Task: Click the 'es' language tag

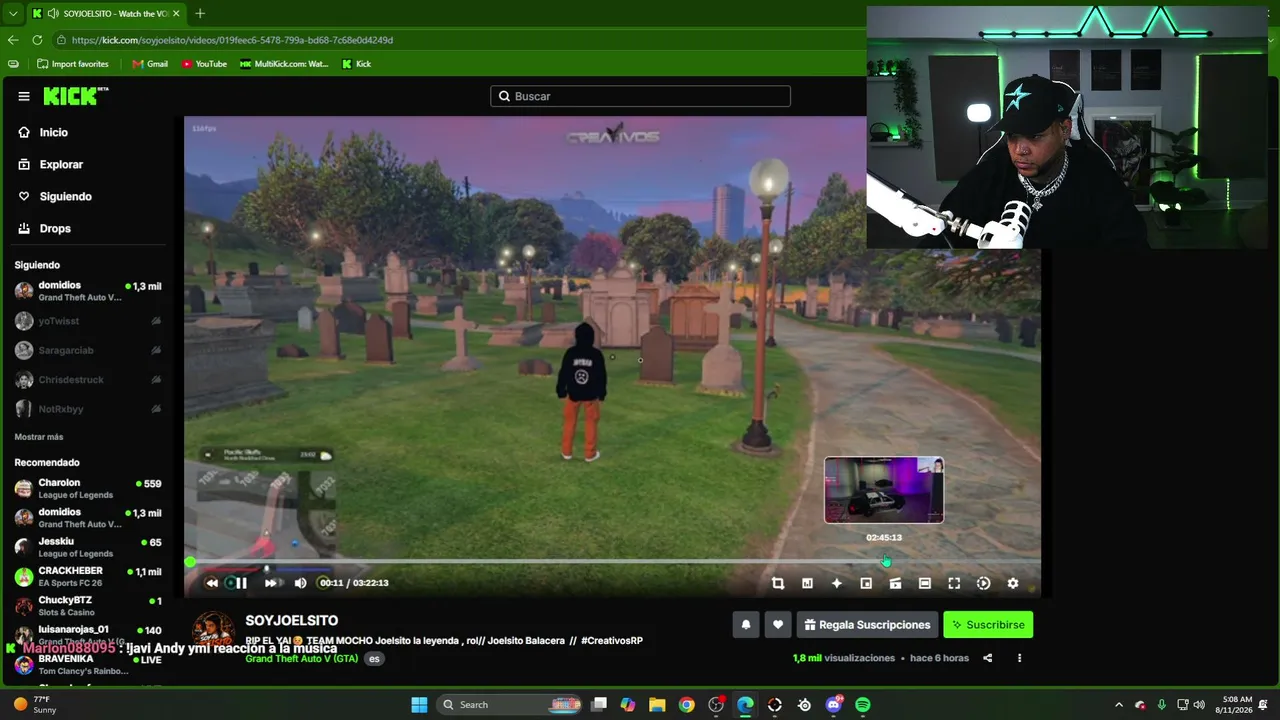Action: click(374, 659)
